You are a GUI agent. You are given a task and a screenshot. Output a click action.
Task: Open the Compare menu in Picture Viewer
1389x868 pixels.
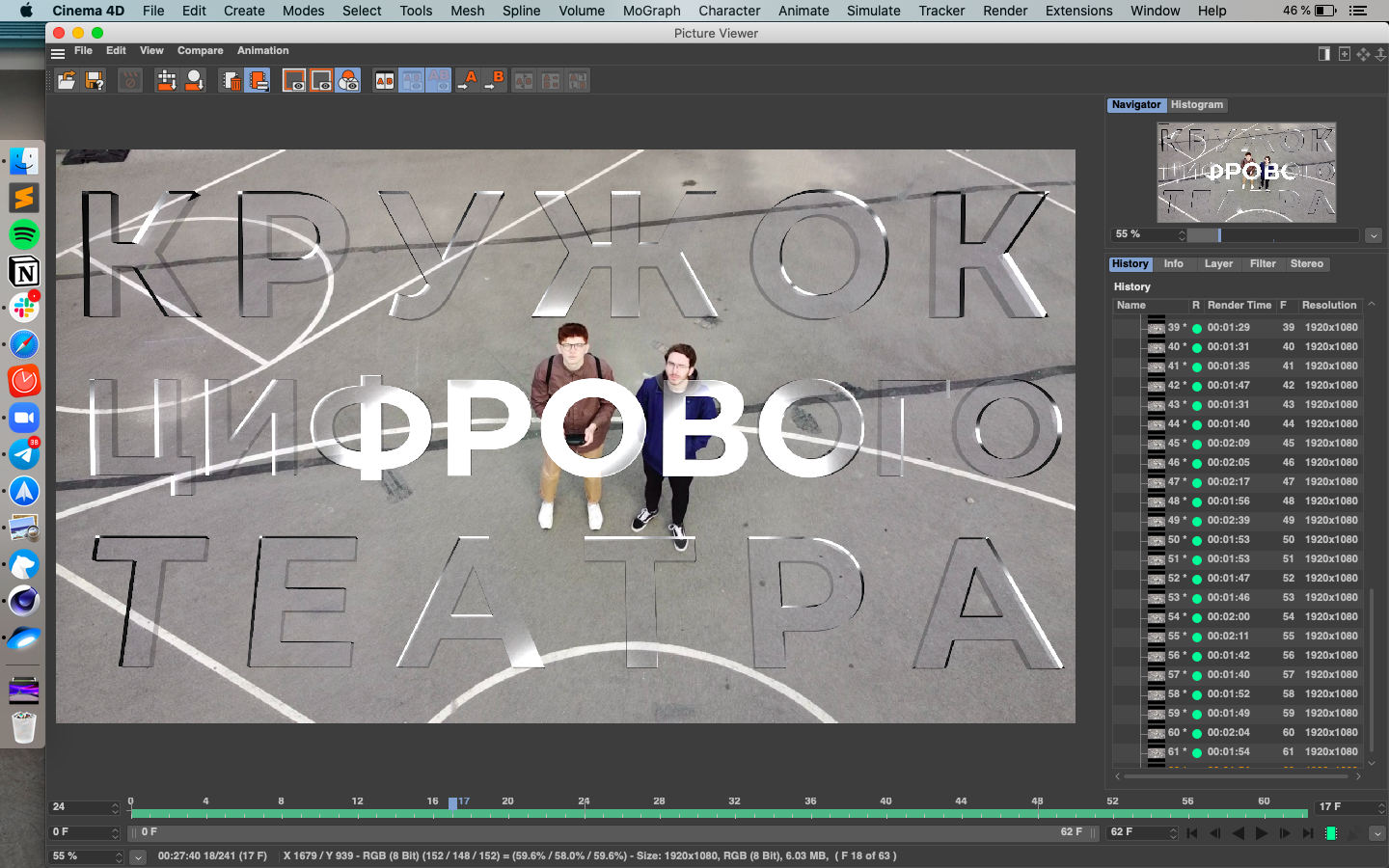tap(200, 51)
